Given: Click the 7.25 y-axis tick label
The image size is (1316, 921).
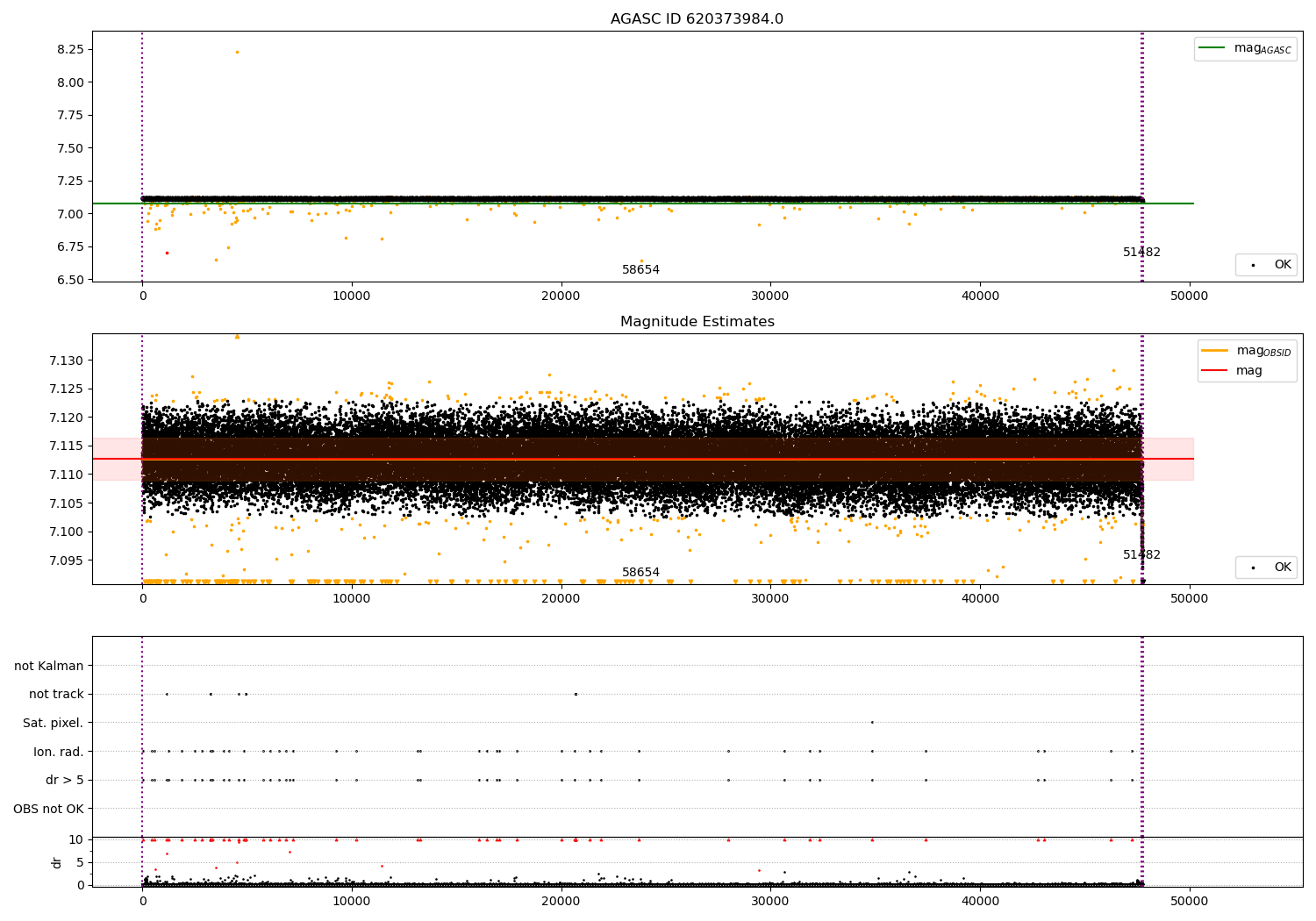Looking at the screenshot, I should tap(69, 181).
